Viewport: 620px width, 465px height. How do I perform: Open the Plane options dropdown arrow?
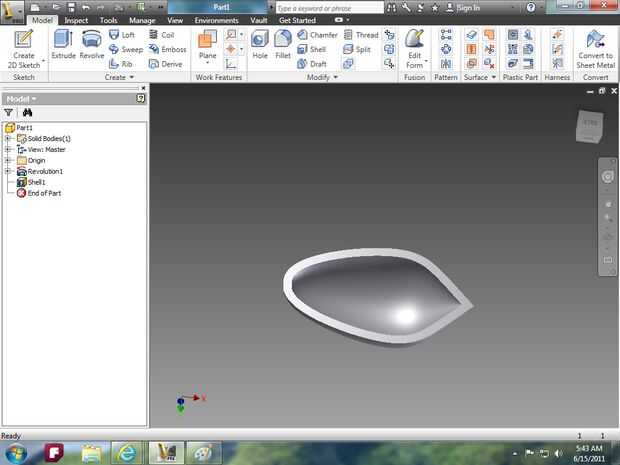[x=208, y=63]
